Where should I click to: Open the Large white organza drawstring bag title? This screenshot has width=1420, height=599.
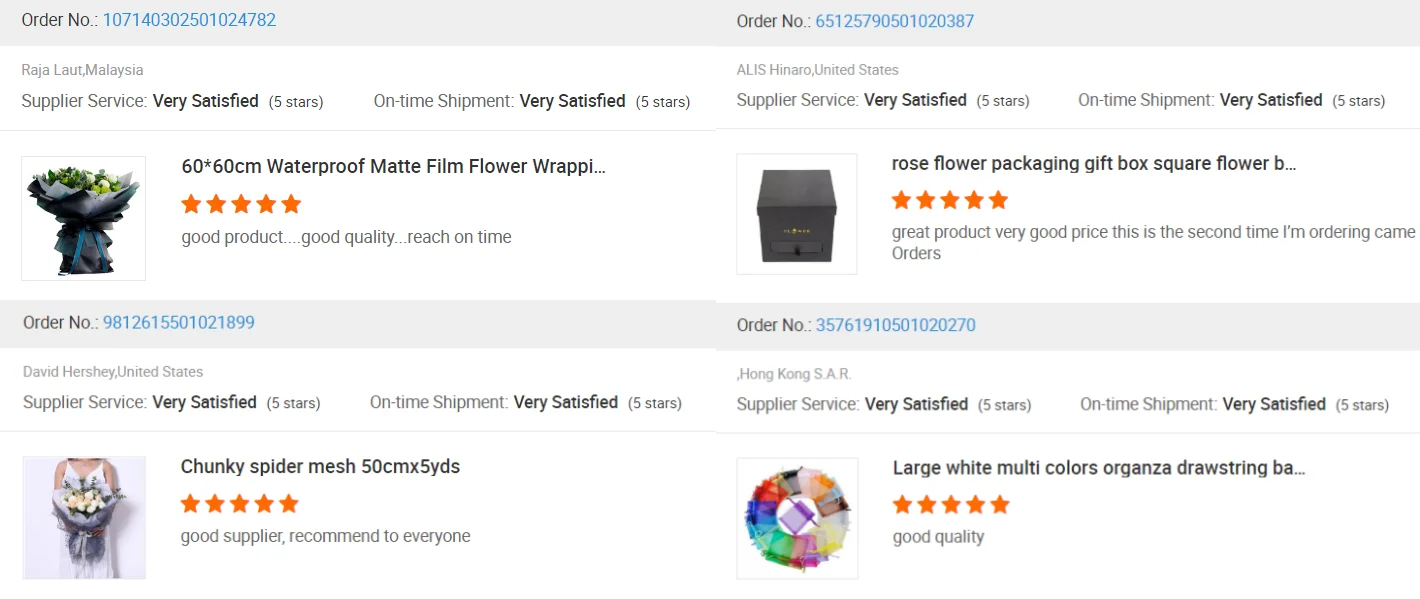[x=1098, y=467]
